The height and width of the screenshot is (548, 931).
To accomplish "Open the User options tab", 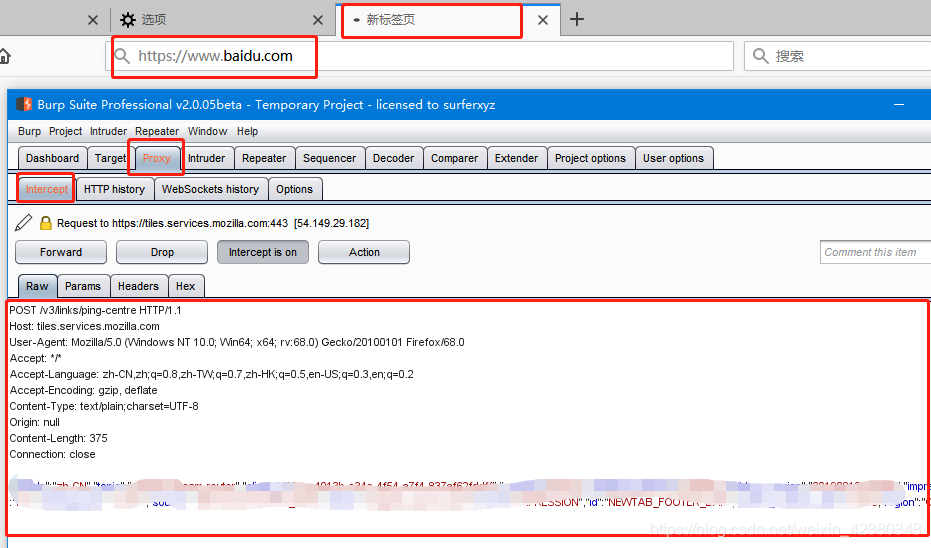I will tap(673, 159).
